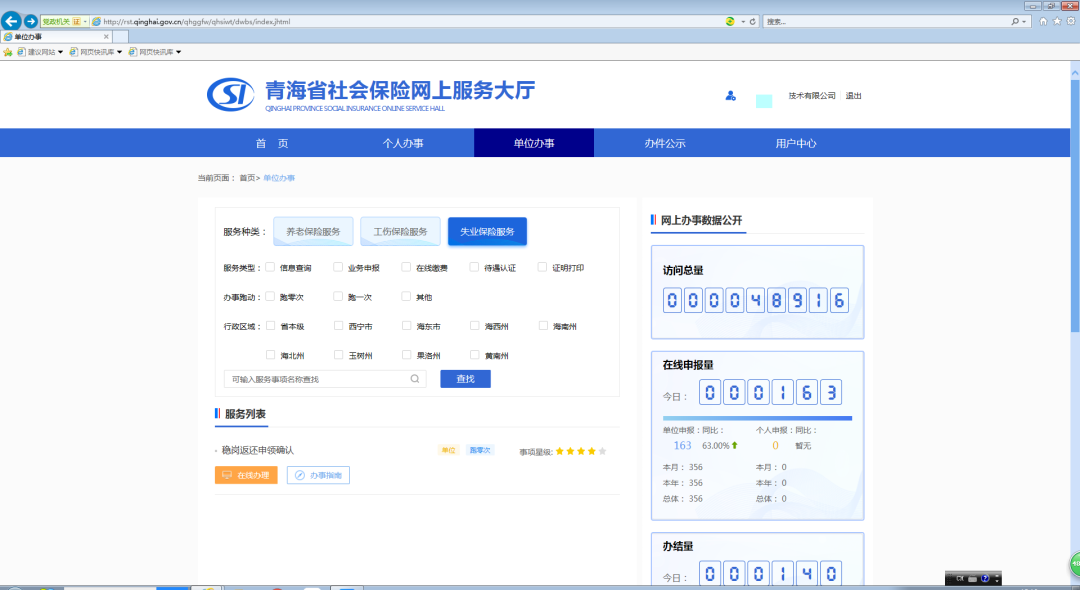Click the fifth rating star for 稳岗返还申领确认
This screenshot has width=1080, height=590.
click(601, 450)
